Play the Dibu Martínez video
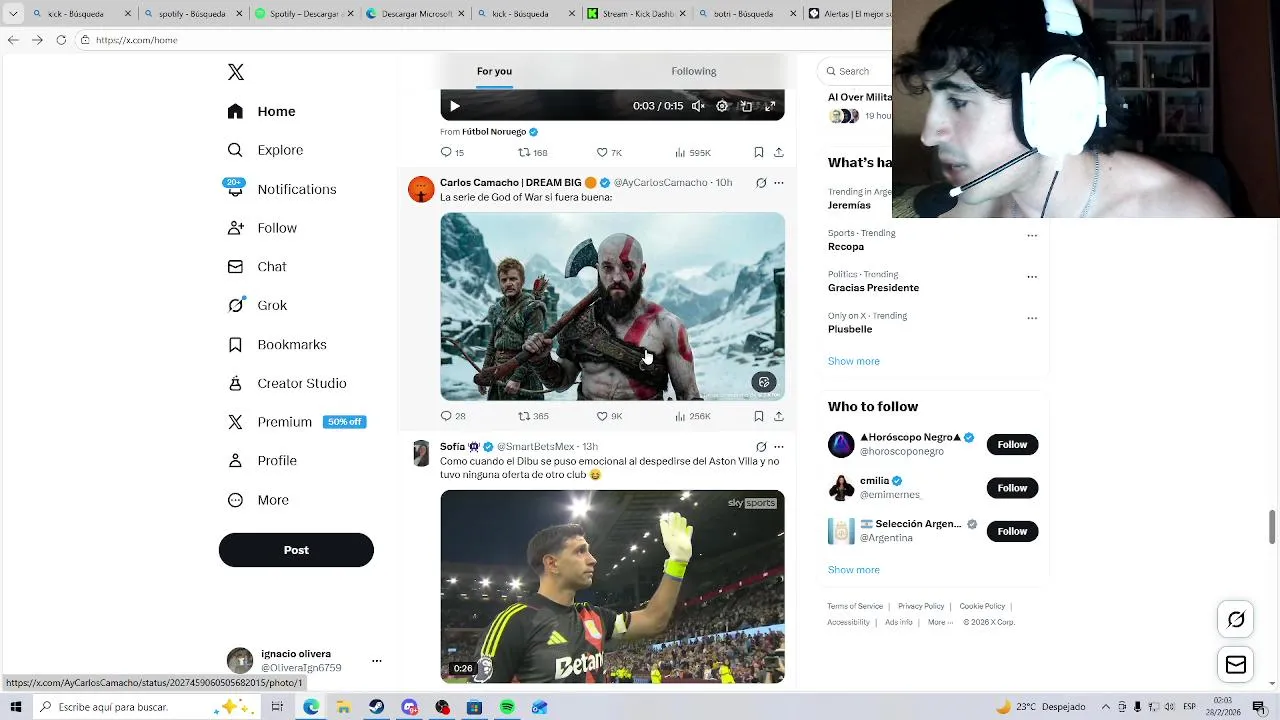1280x720 pixels. [x=612, y=587]
